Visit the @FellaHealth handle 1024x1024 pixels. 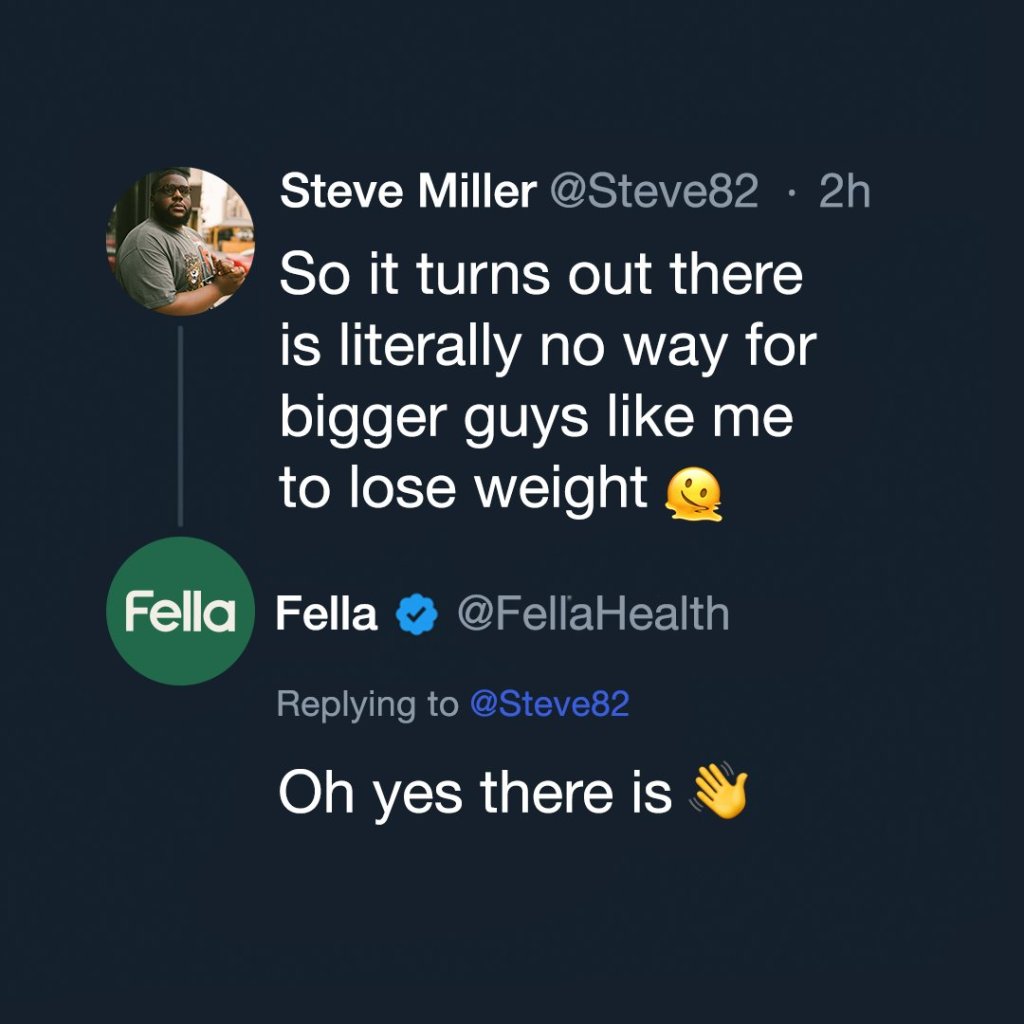(593, 613)
